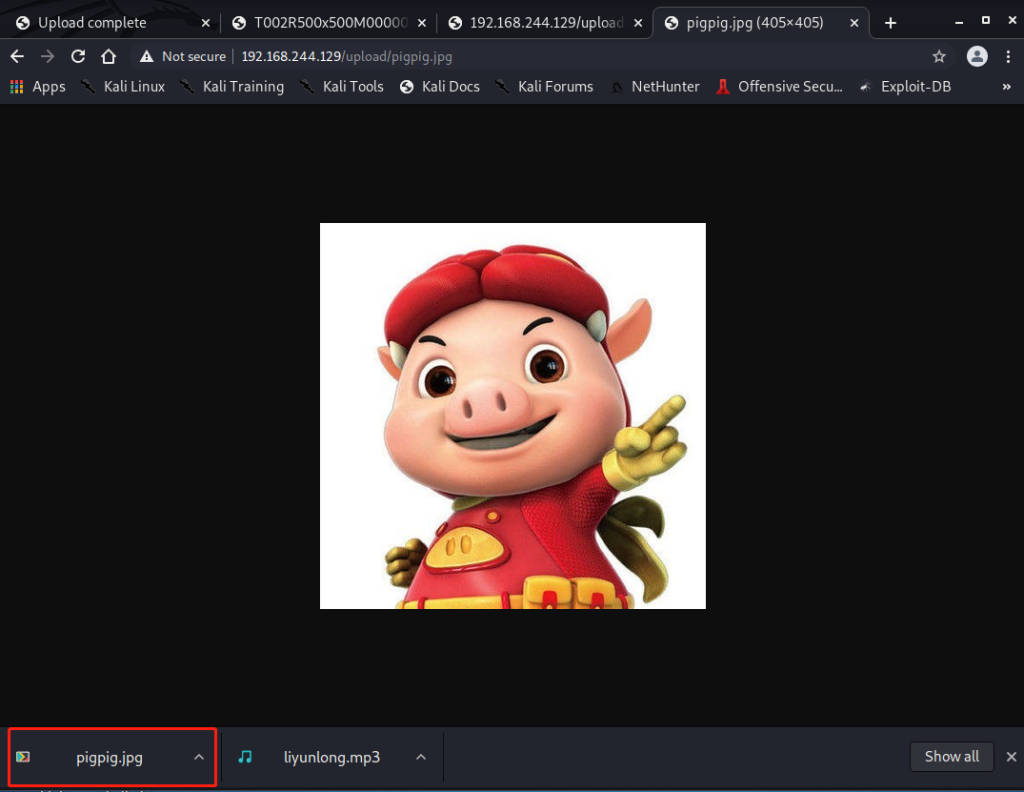The image size is (1024, 792).
Task: Click the liyunlong.mp3 music note icon
Action: (245, 757)
